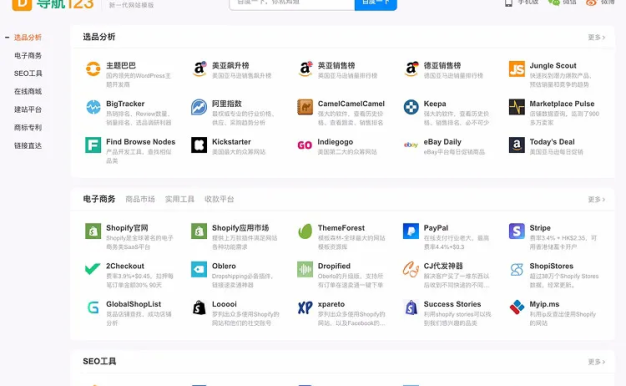Switch to the 收款平台 tab
This screenshot has height=386, width=626.
tap(219, 199)
